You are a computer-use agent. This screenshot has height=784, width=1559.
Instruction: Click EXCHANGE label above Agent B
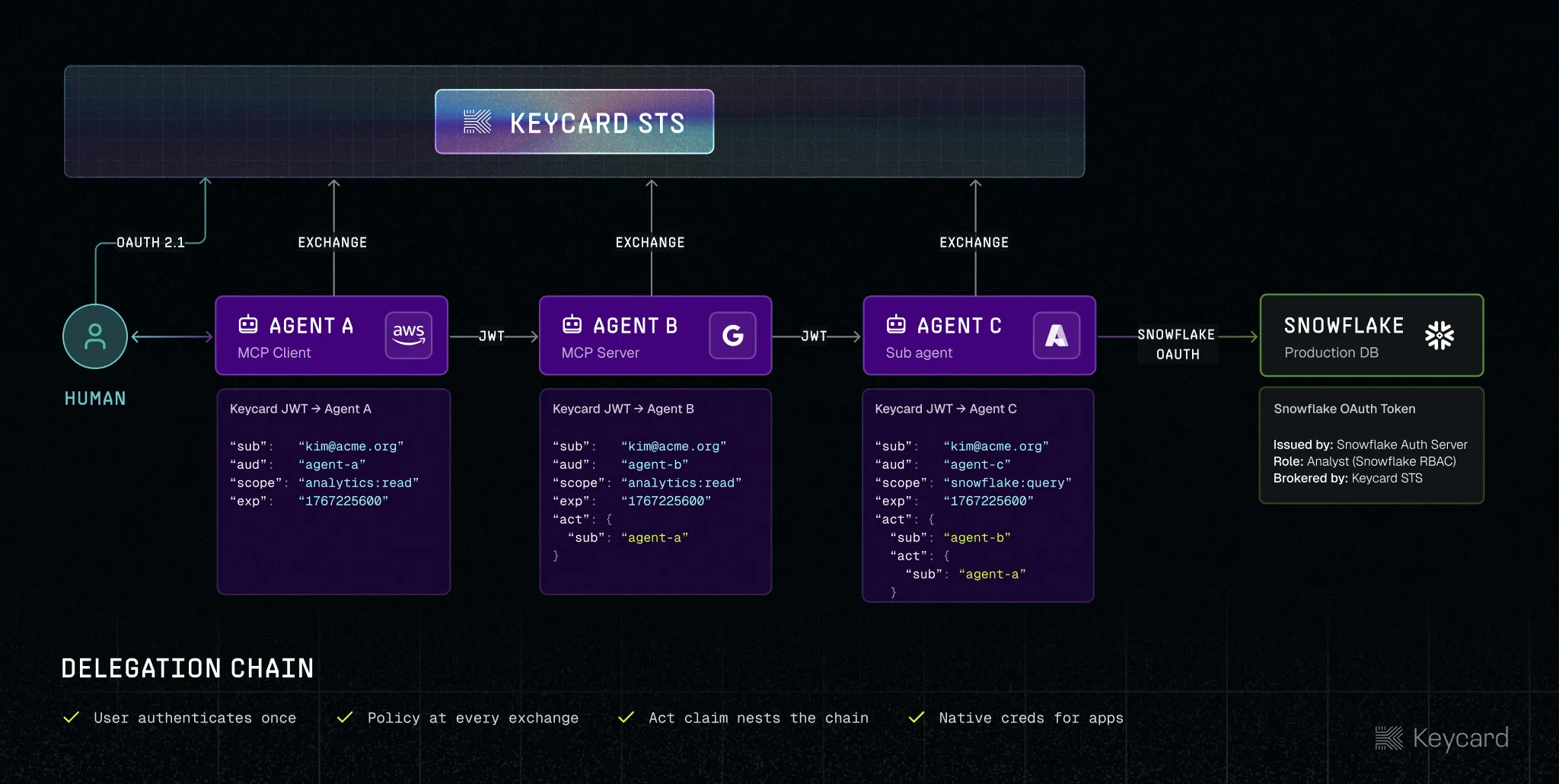650,243
